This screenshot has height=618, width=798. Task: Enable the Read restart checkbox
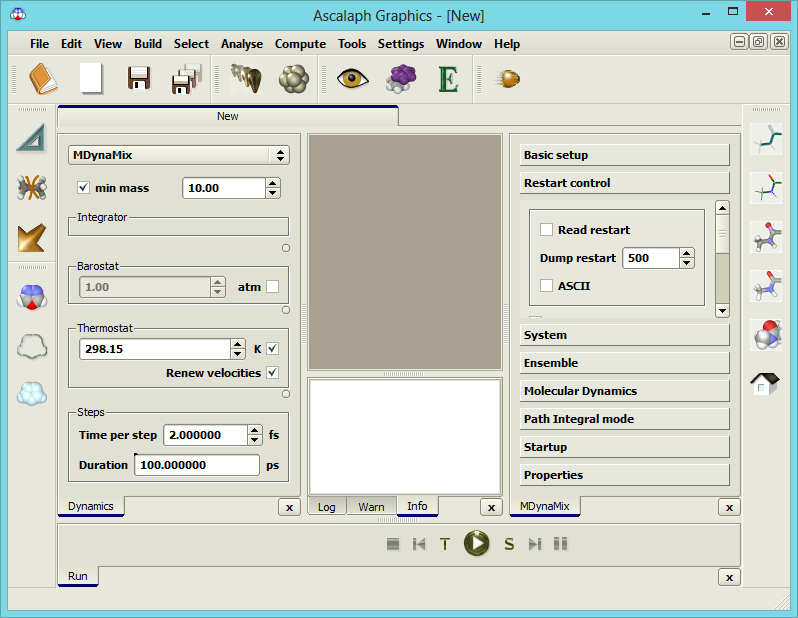click(546, 230)
